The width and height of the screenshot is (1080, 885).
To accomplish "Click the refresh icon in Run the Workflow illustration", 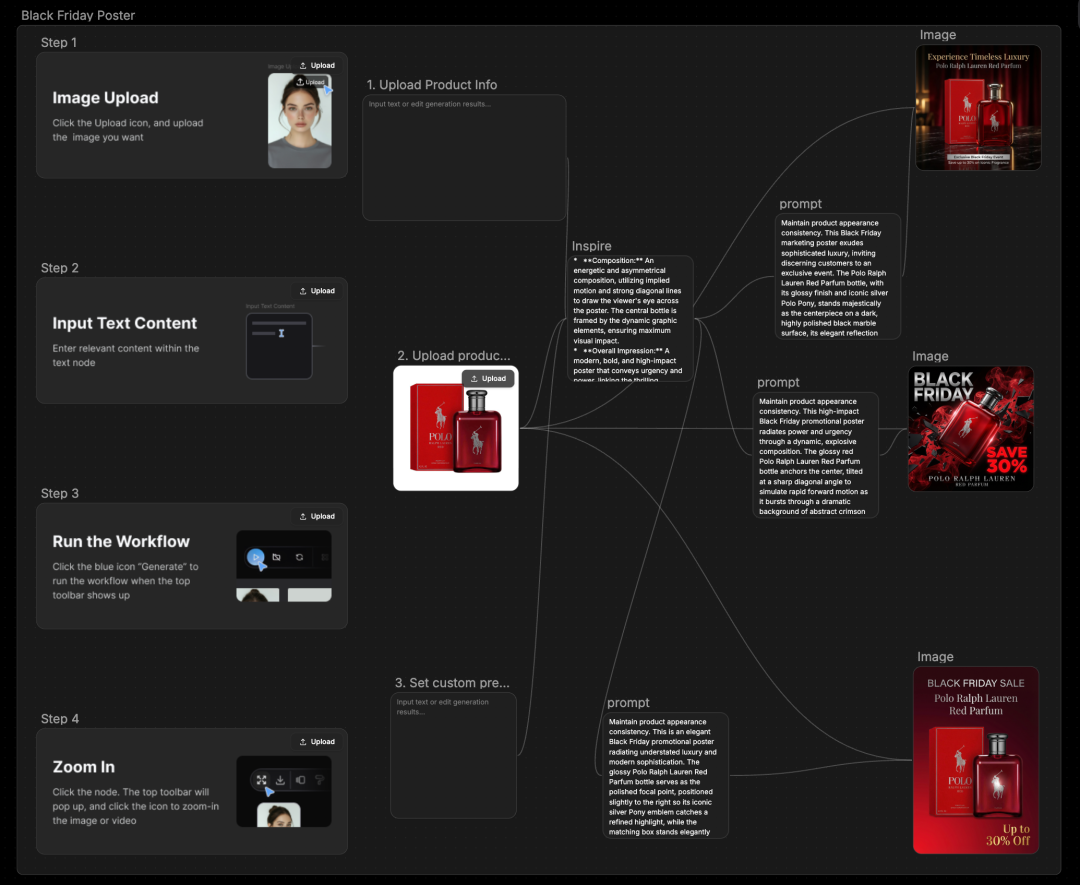I will (300, 557).
